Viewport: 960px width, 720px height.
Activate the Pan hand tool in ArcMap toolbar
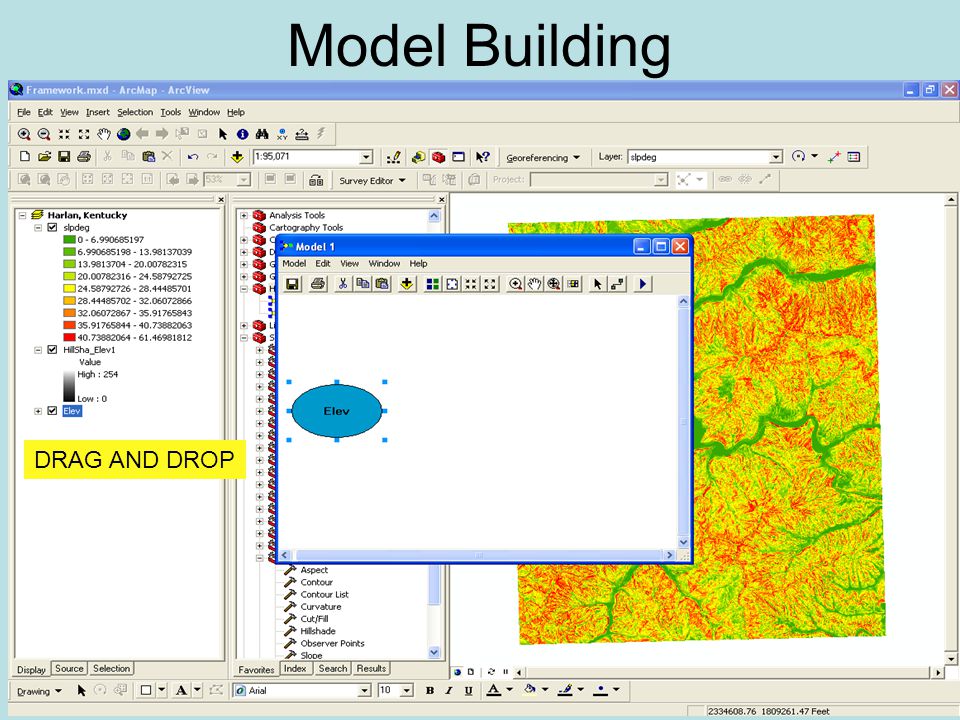click(103, 134)
